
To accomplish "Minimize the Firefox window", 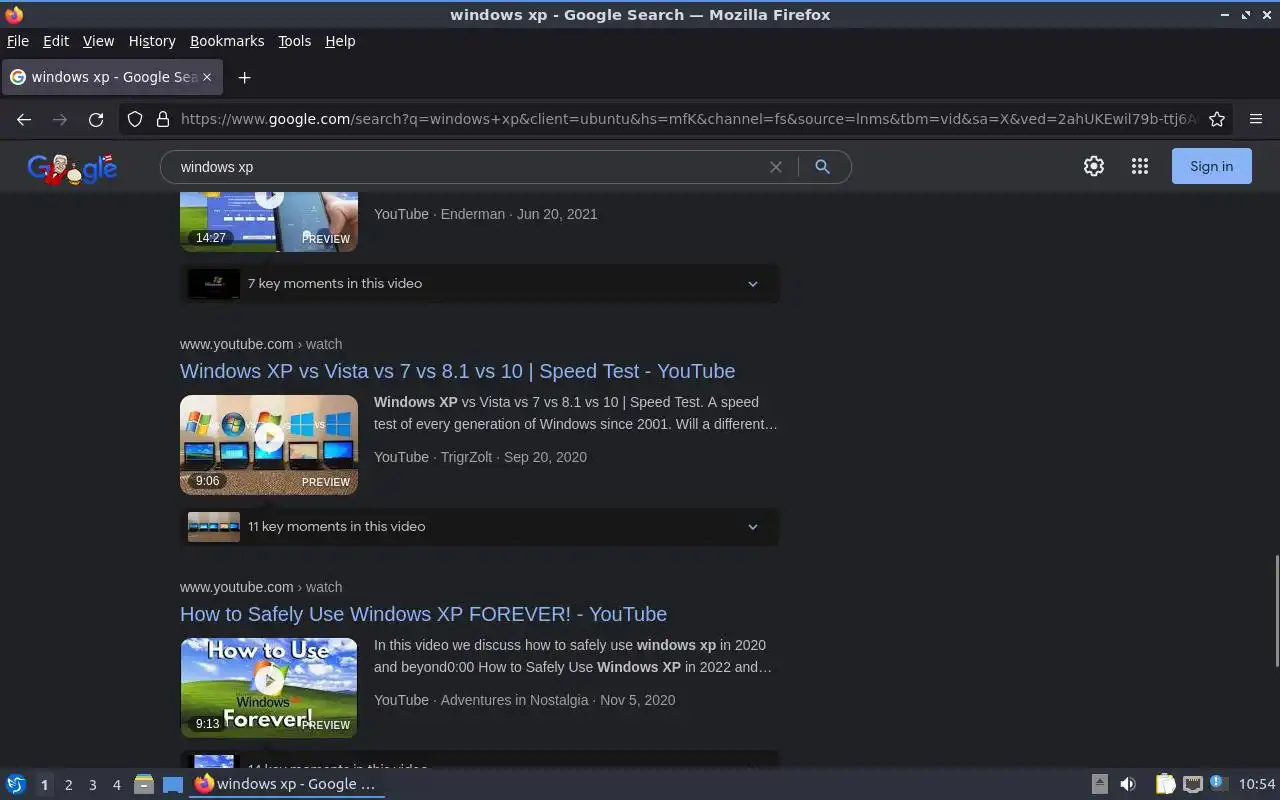I will (x=1225, y=15).
